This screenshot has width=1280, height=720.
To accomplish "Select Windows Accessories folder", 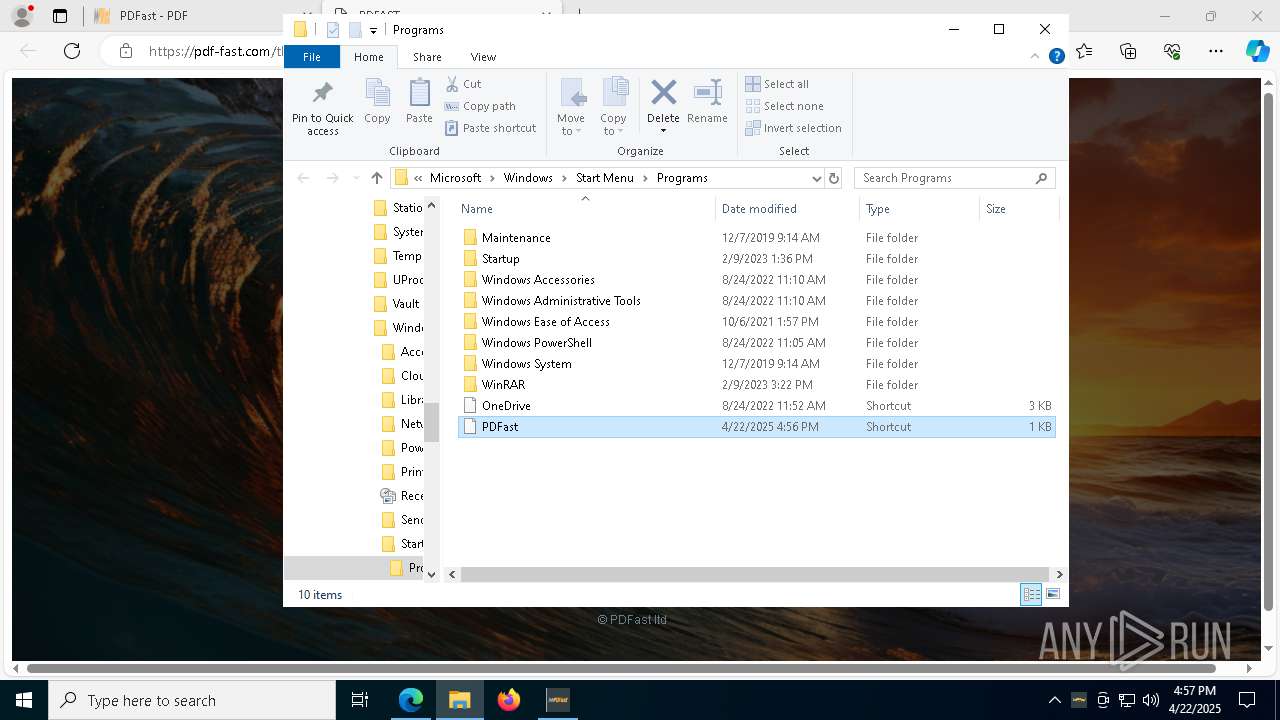I will click(756, 280).
